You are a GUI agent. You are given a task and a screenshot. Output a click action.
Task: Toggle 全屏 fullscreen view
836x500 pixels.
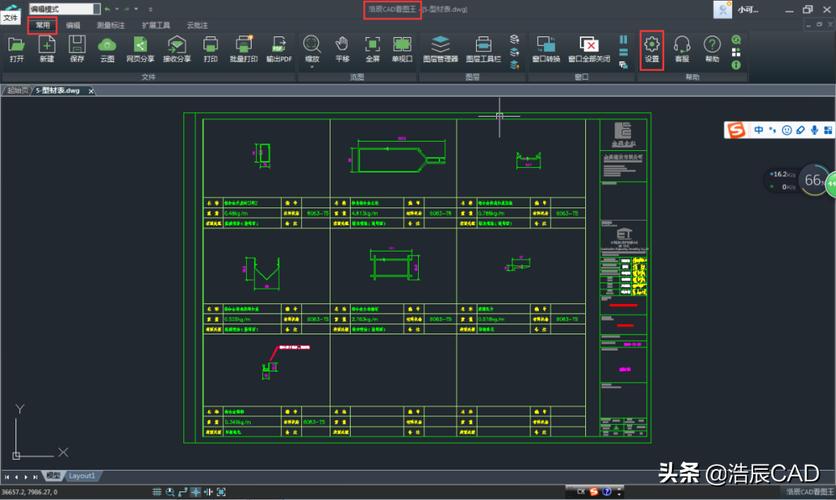(372, 48)
